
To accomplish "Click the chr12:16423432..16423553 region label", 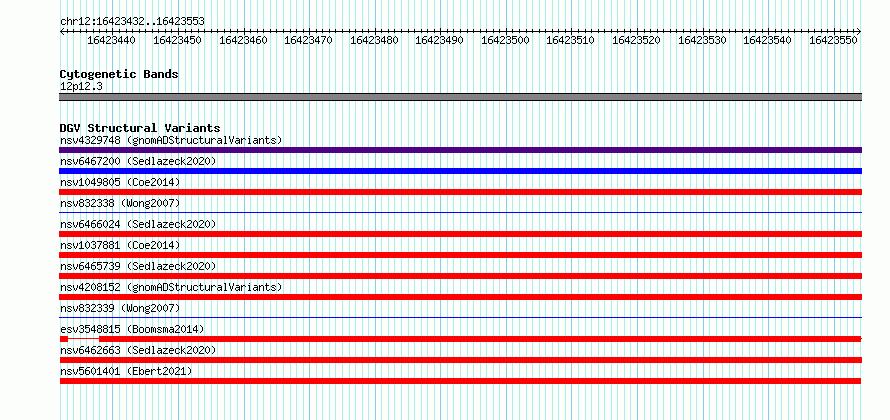I will [x=132, y=21].
